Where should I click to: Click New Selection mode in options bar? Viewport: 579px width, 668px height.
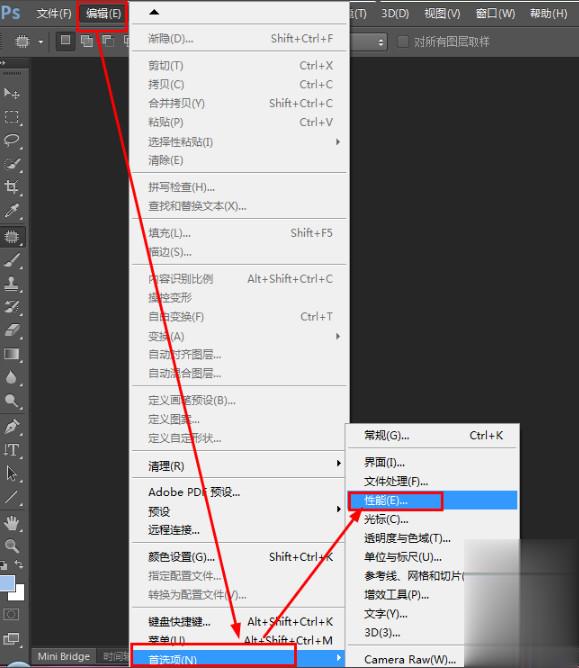pos(66,41)
